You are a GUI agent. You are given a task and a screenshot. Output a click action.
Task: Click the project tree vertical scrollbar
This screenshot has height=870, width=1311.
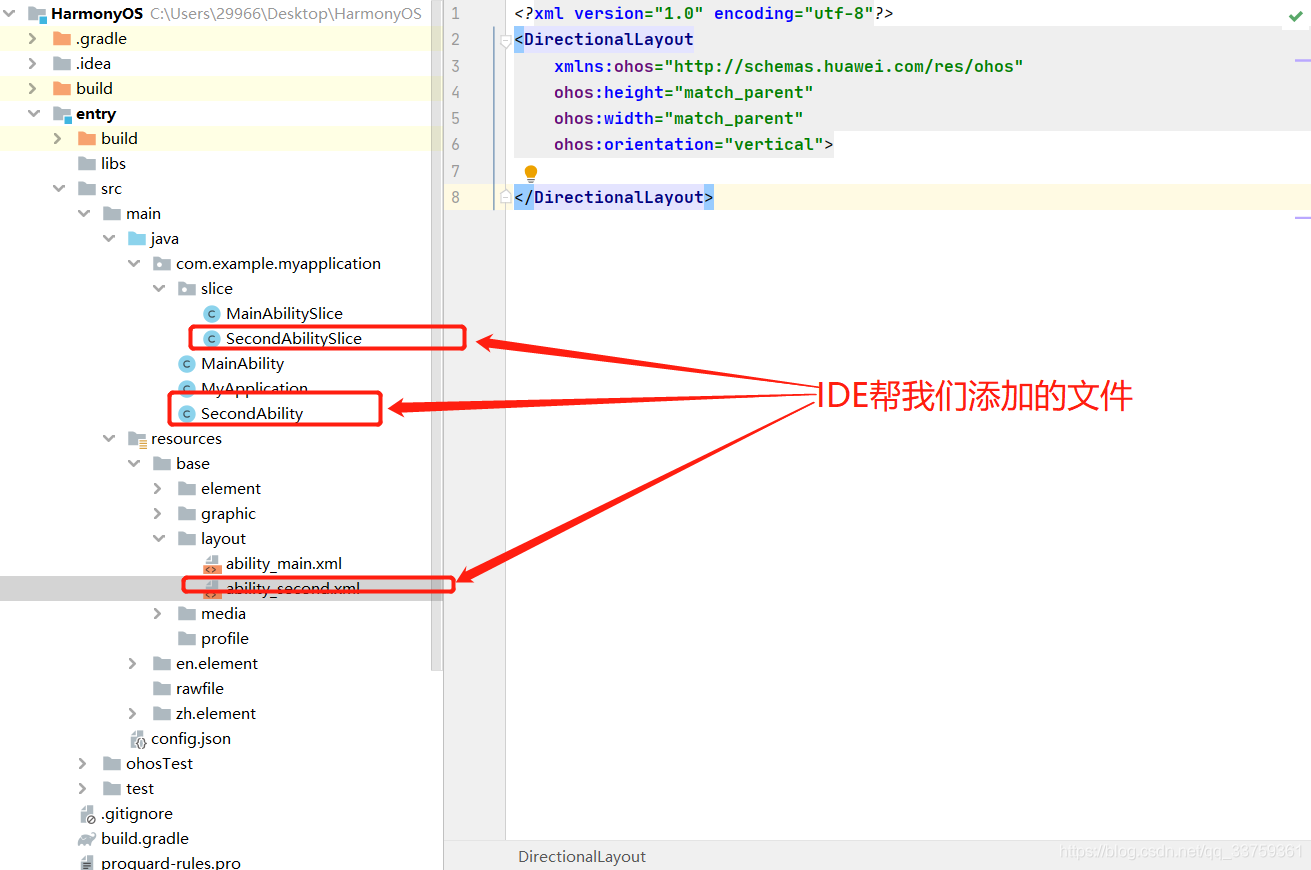(x=436, y=336)
